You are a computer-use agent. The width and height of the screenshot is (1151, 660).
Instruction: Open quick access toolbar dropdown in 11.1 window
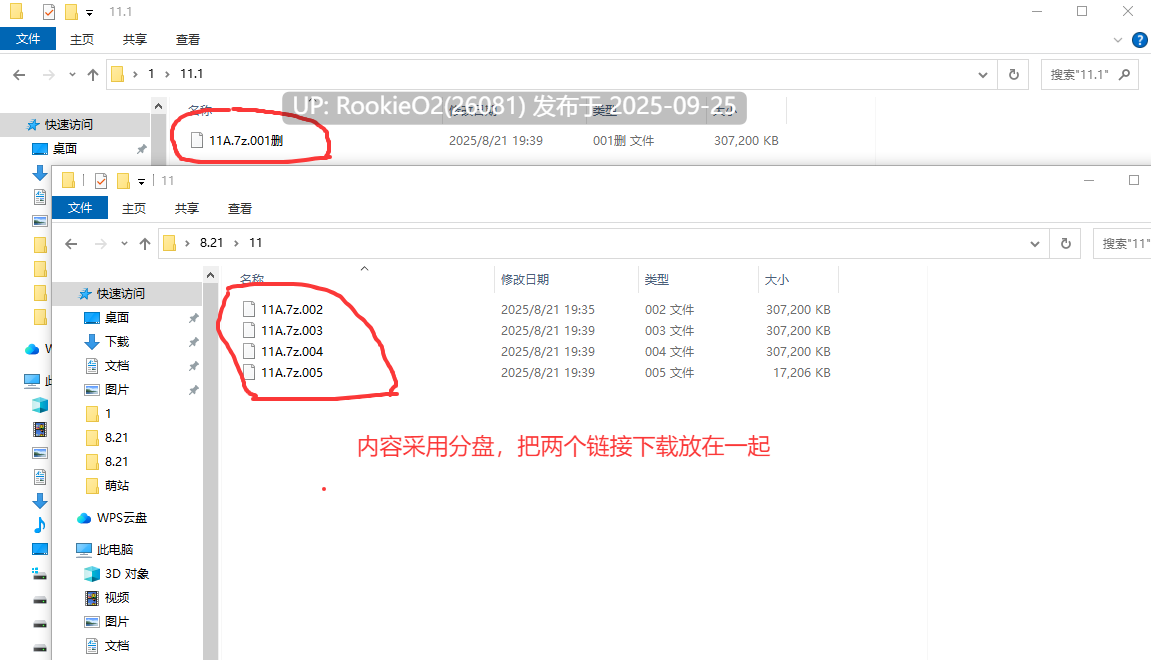coord(90,12)
